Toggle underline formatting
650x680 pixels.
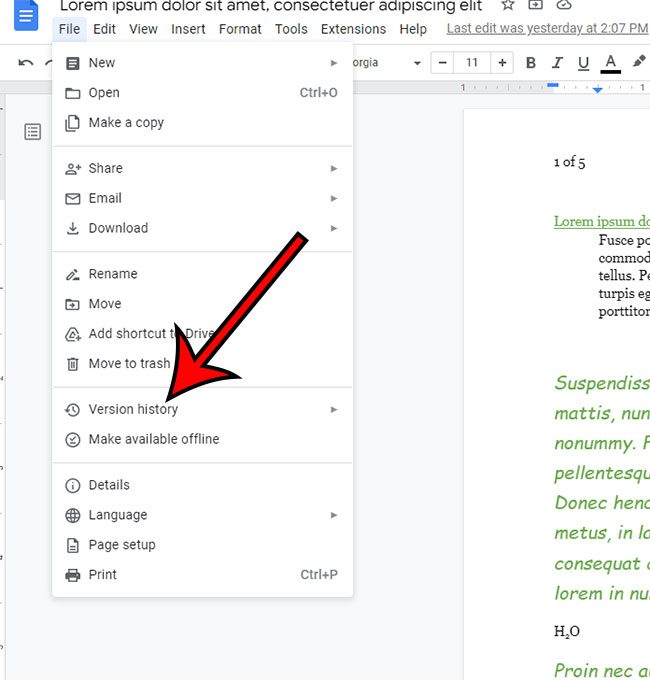coord(583,63)
